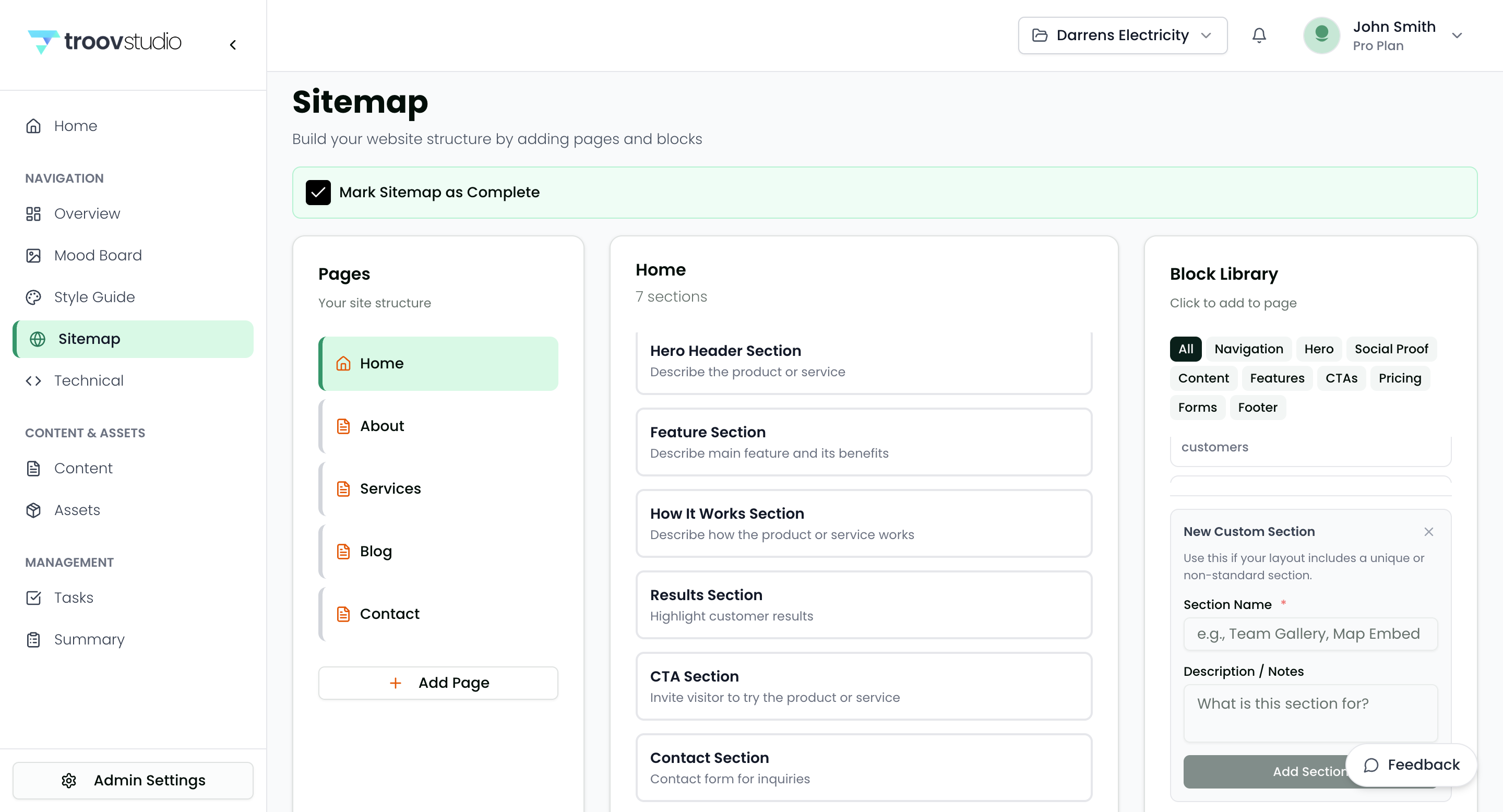Select the Services page in Pages list

pos(390,488)
